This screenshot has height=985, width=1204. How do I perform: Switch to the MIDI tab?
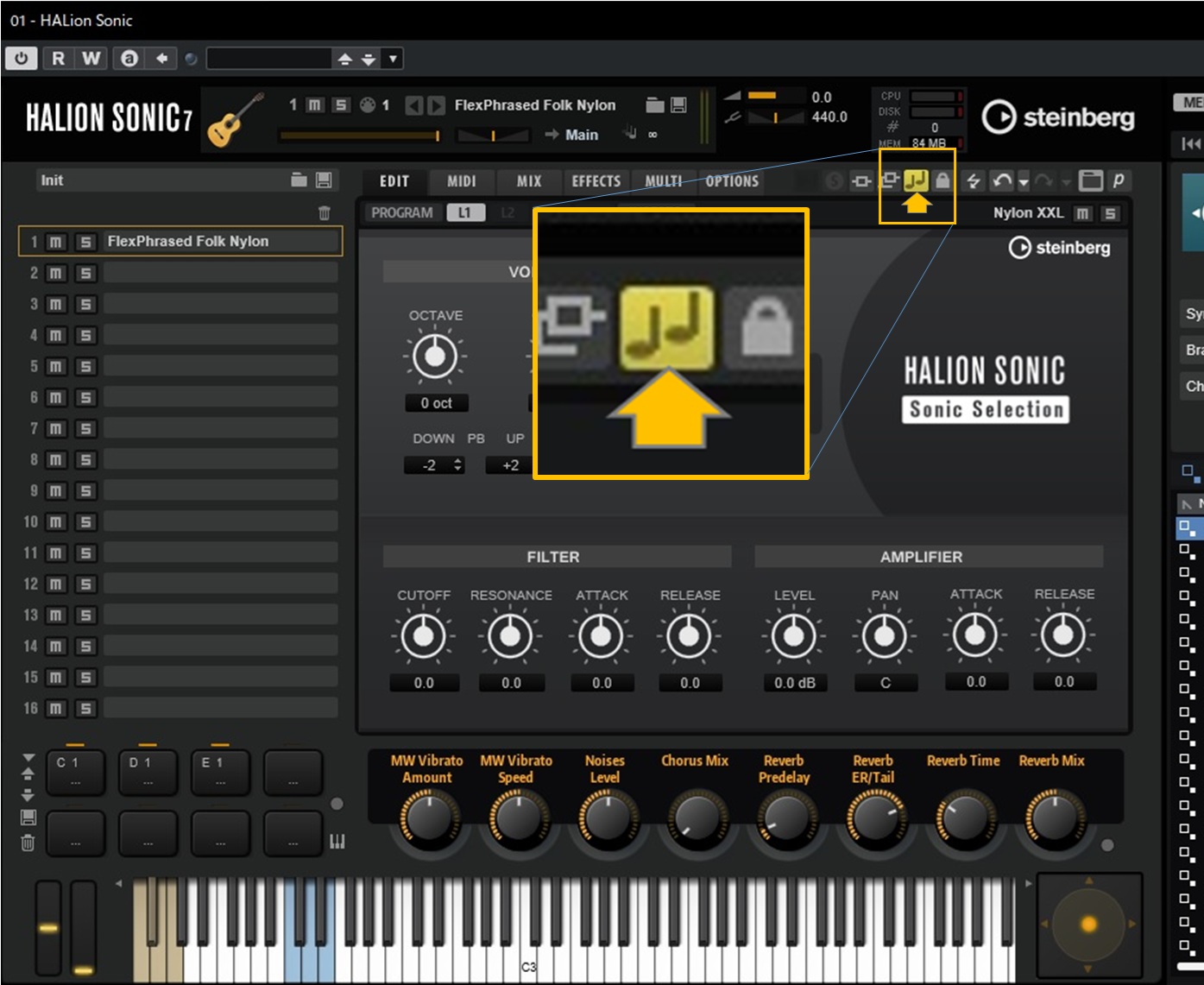462,181
